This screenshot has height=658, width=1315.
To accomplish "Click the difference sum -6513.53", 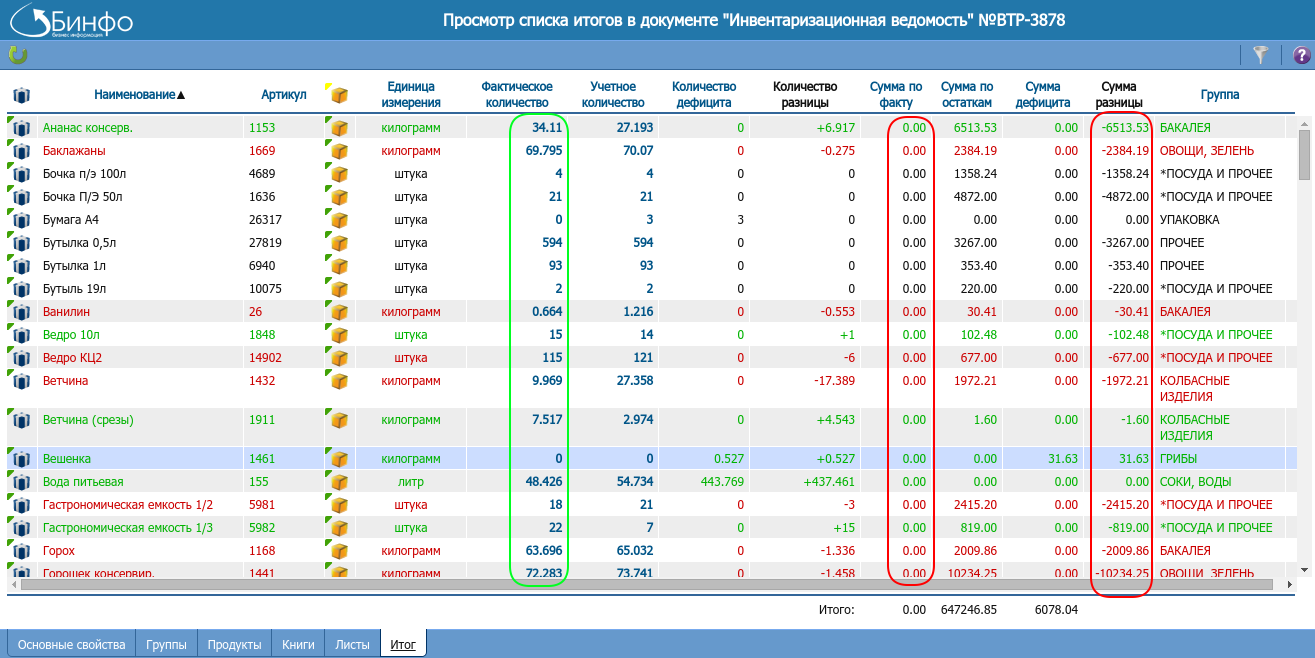I will point(1124,128).
